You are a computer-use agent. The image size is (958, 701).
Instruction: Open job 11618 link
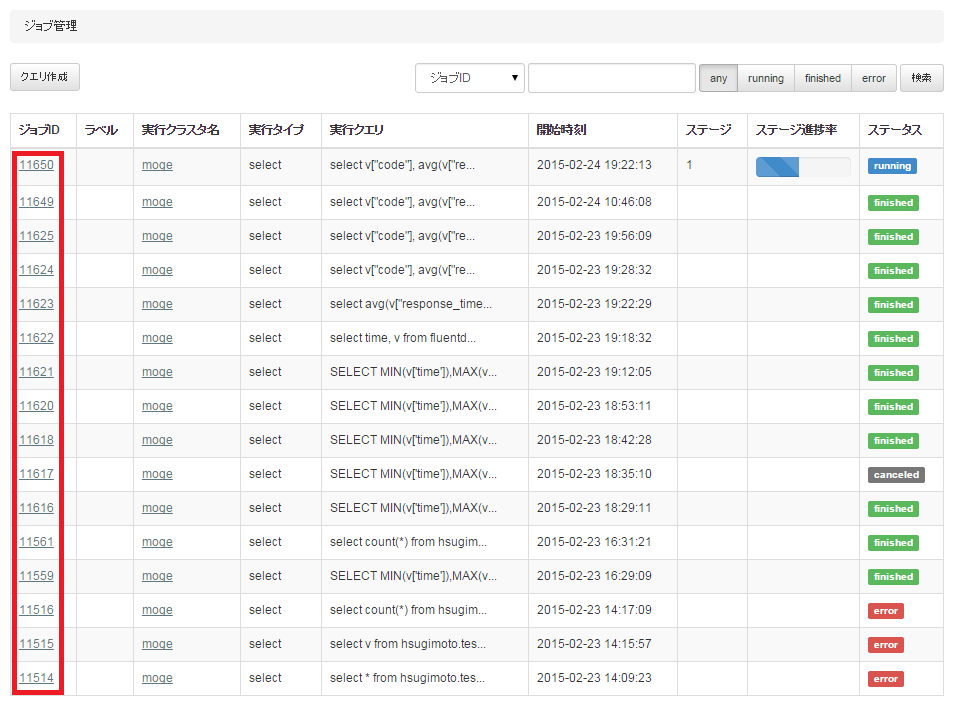(36, 440)
